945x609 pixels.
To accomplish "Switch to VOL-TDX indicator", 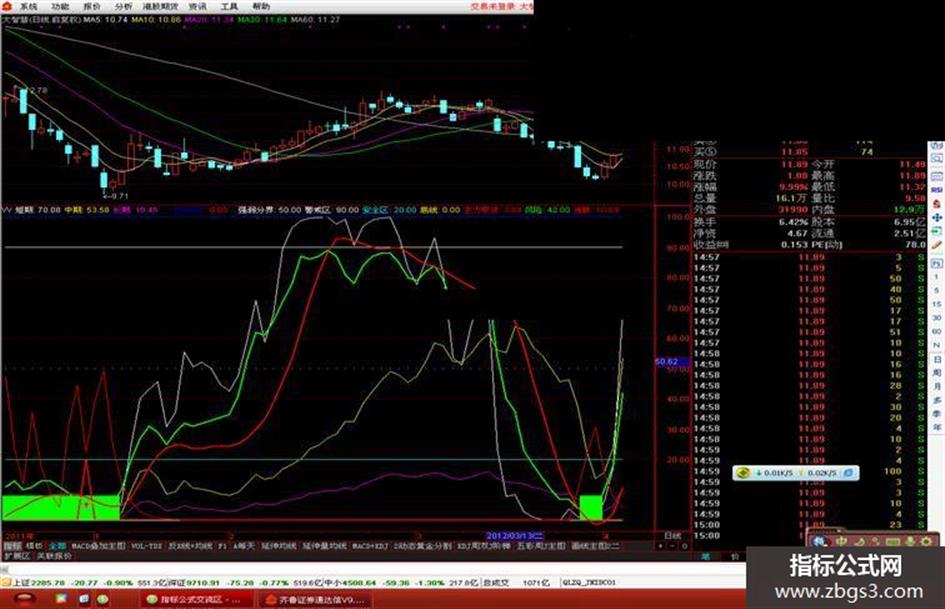I will [147, 546].
